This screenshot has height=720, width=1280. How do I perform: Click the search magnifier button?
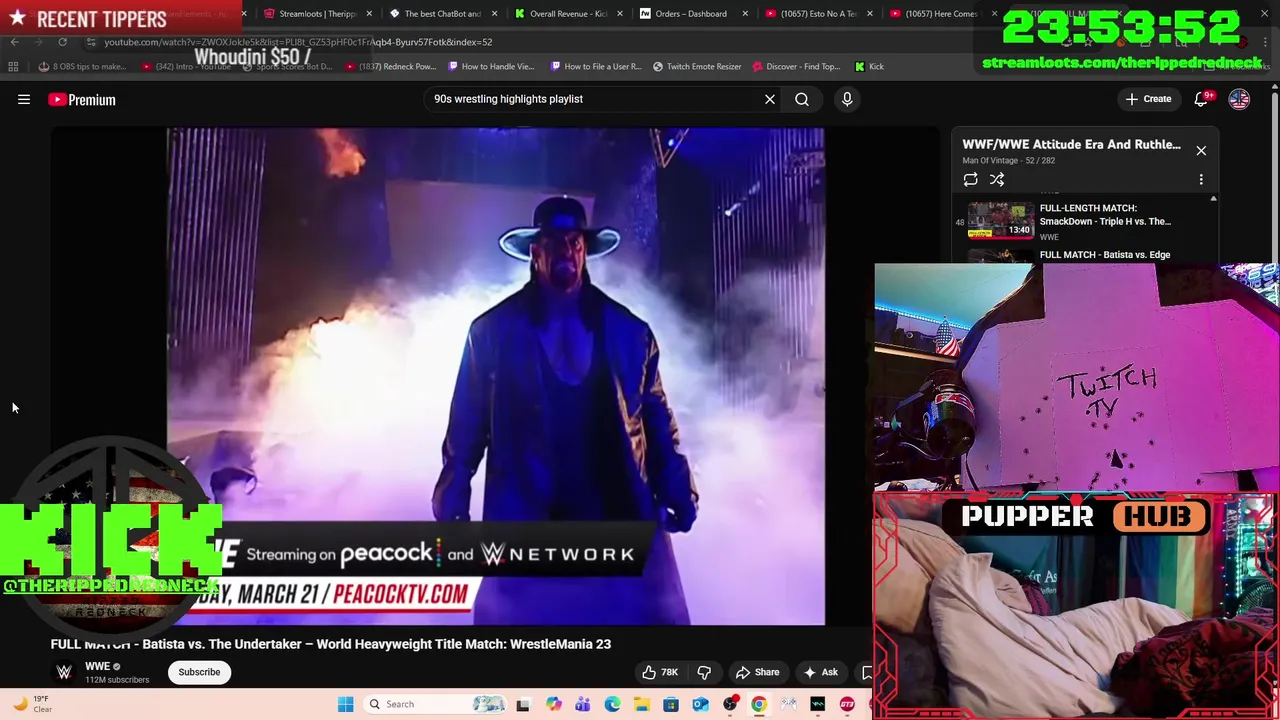point(802,99)
